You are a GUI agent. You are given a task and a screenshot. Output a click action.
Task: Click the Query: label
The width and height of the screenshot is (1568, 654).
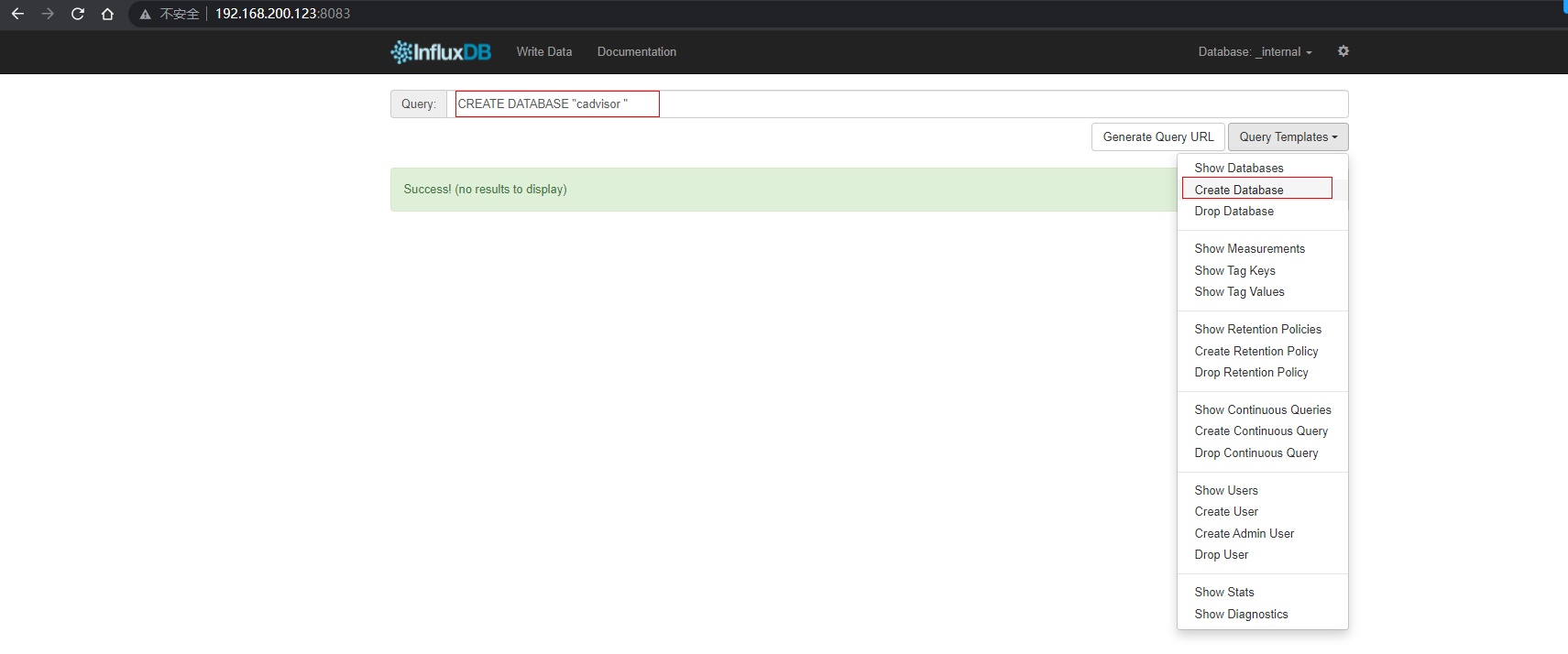pyautogui.click(x=419, y=104)
